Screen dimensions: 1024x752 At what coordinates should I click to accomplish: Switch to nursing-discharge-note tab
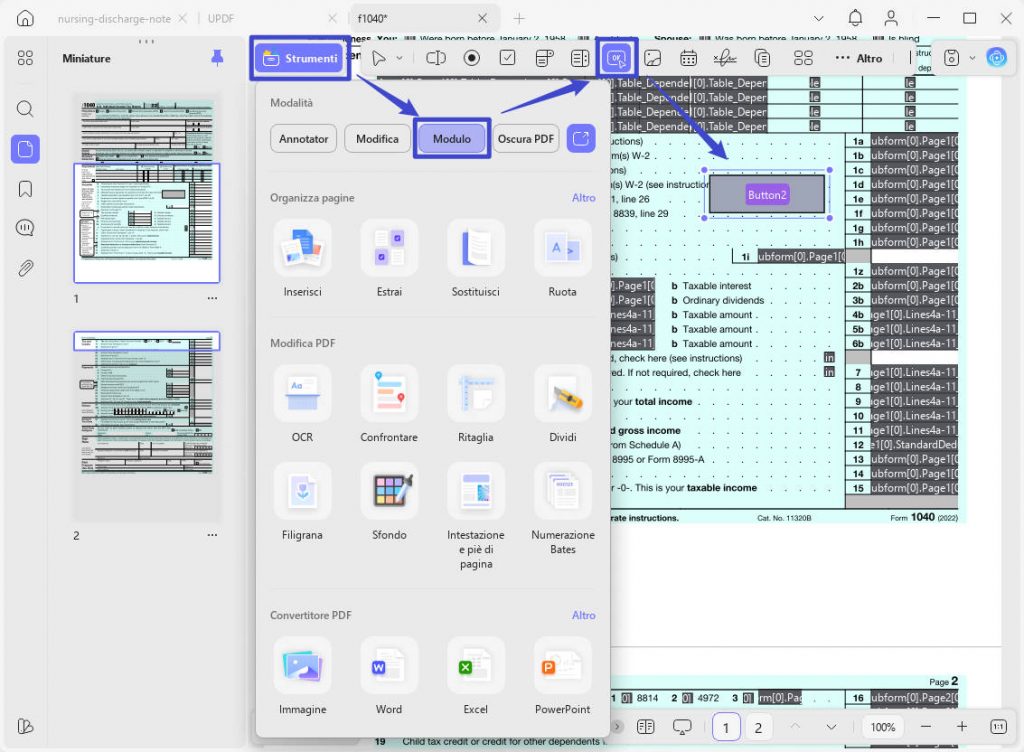coord(114,19)
